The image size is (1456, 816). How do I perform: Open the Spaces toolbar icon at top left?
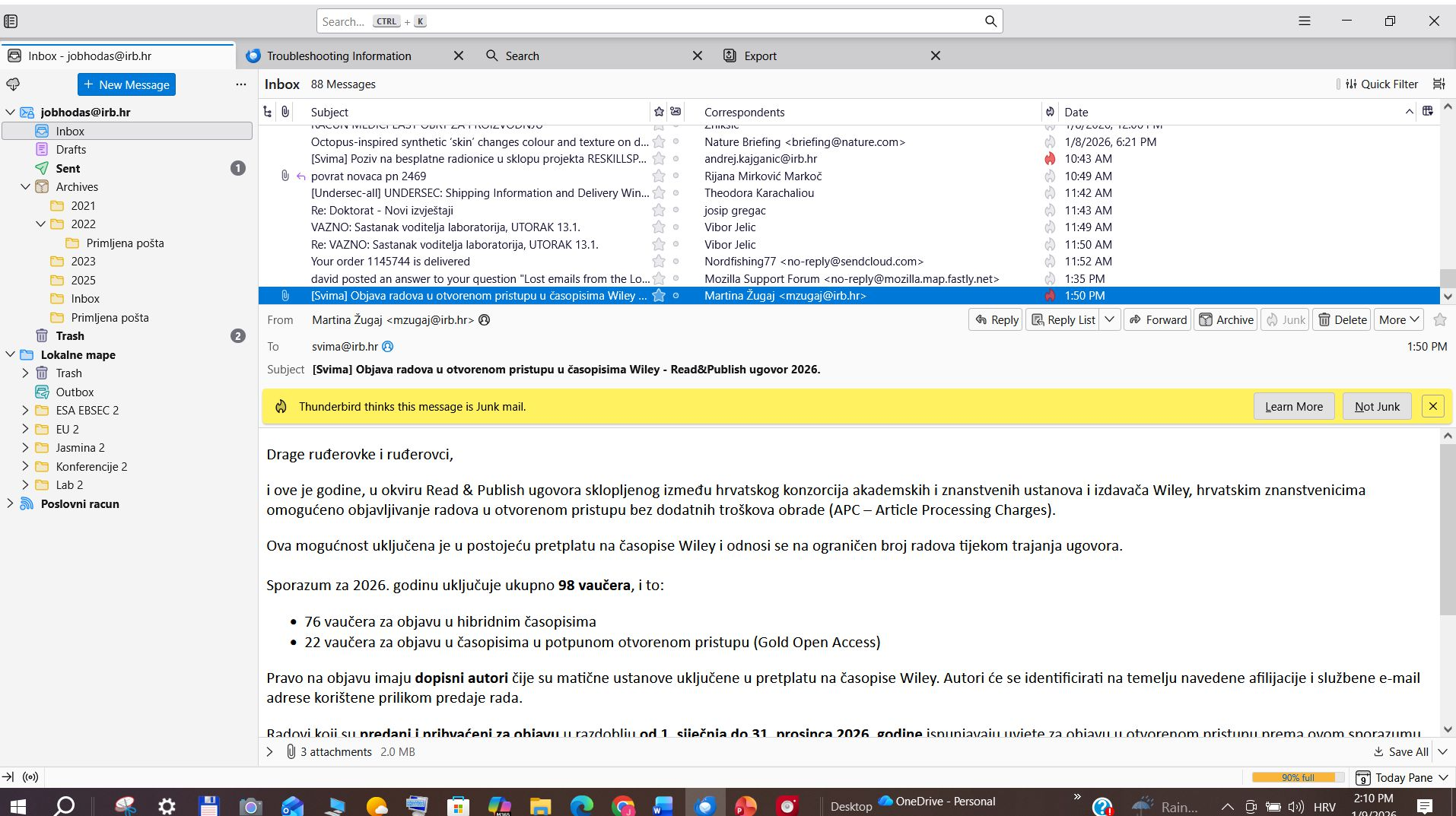click(x=11, y=21)
